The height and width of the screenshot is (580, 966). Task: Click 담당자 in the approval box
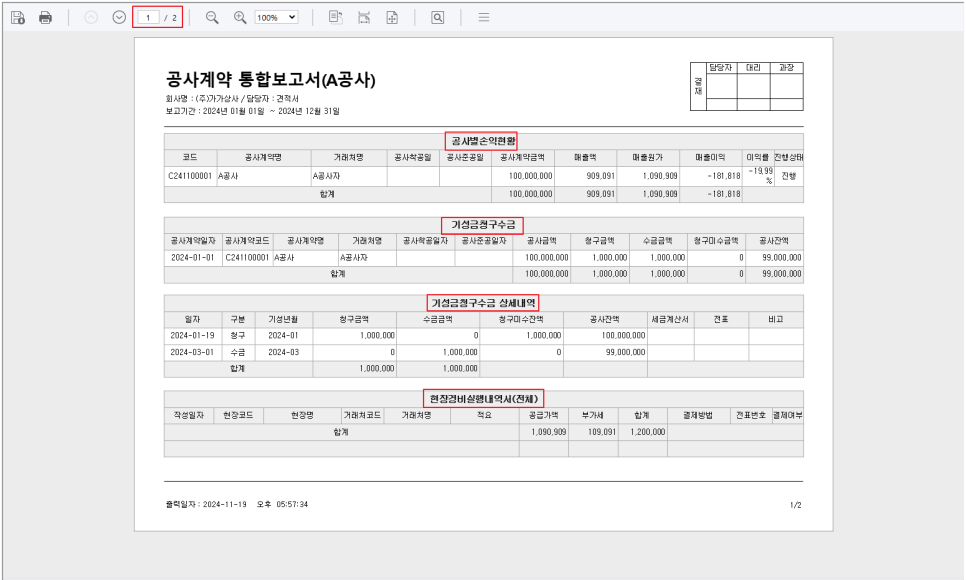(x=720, y=68)
